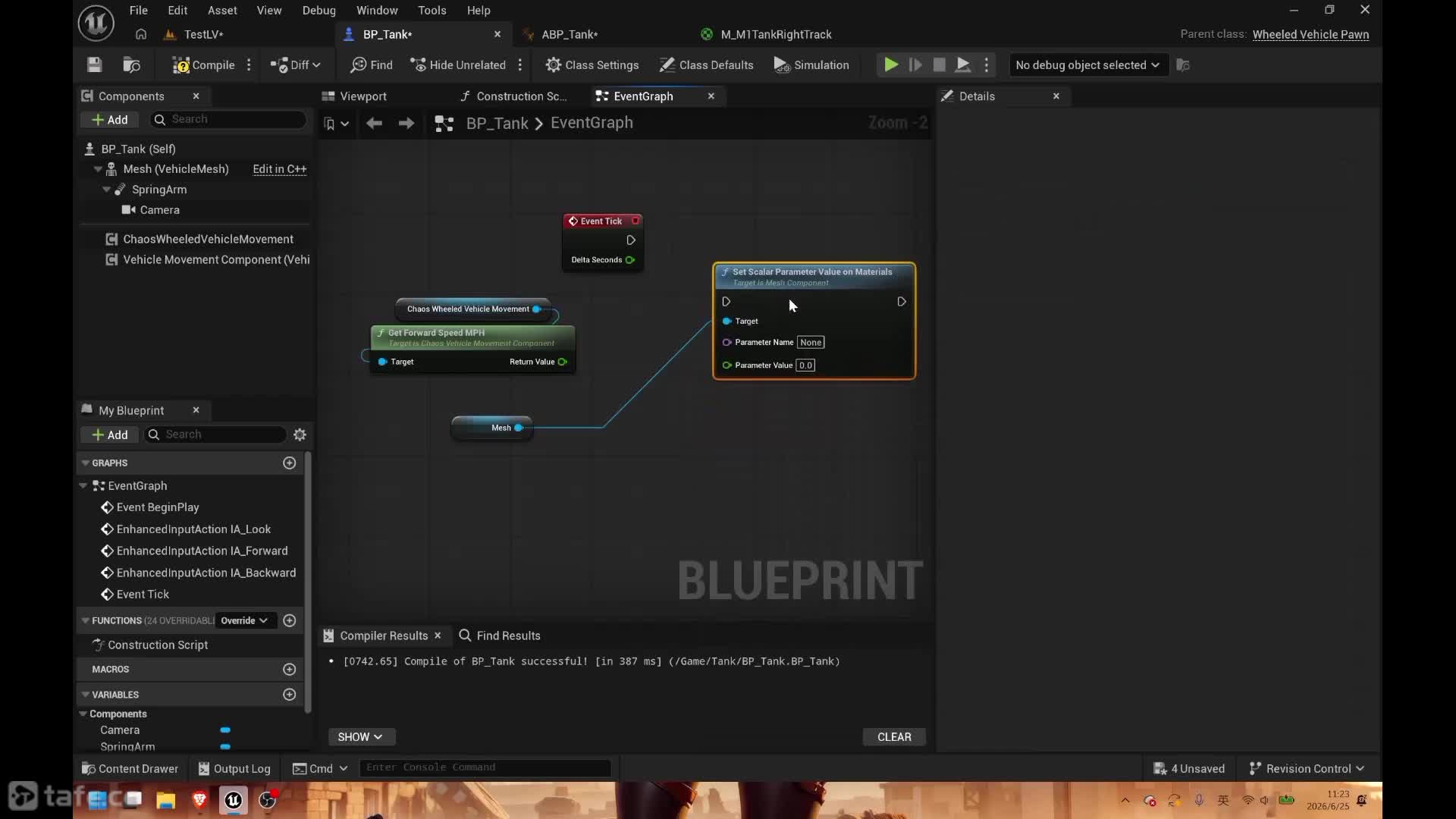Open the Asset menu

222,10
